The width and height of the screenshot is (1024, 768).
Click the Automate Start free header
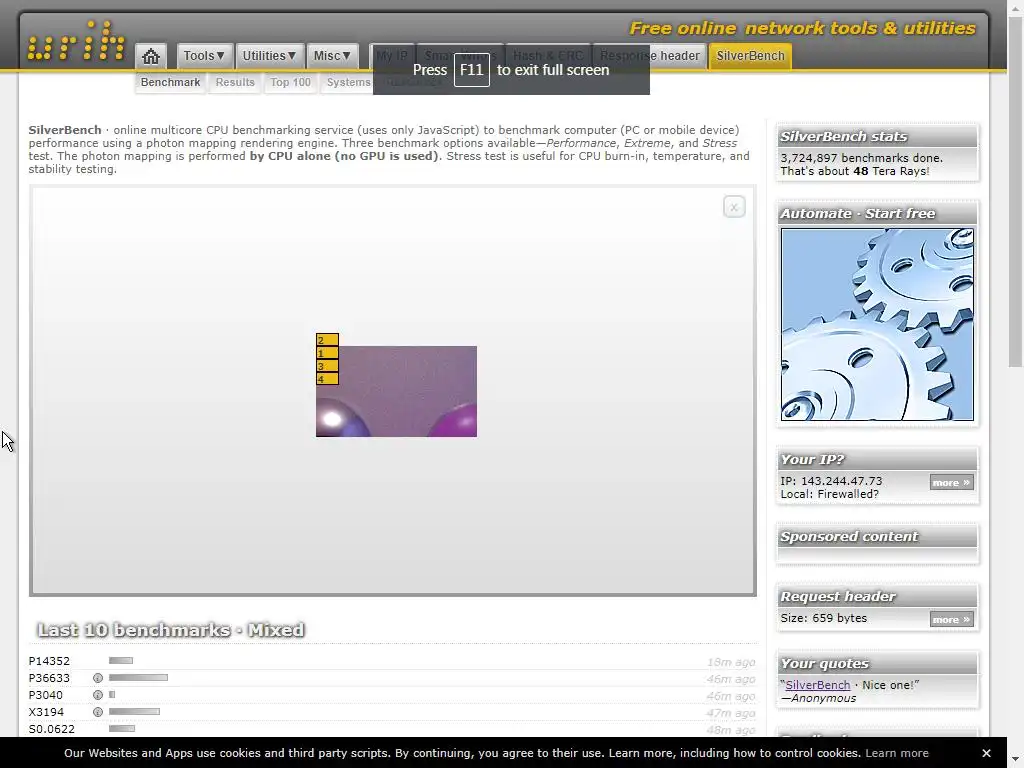click(x=877, y=214)
